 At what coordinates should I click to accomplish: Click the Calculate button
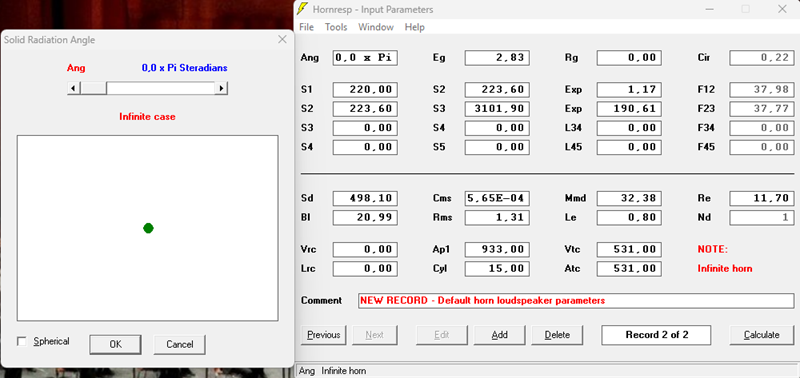point(762,335)
